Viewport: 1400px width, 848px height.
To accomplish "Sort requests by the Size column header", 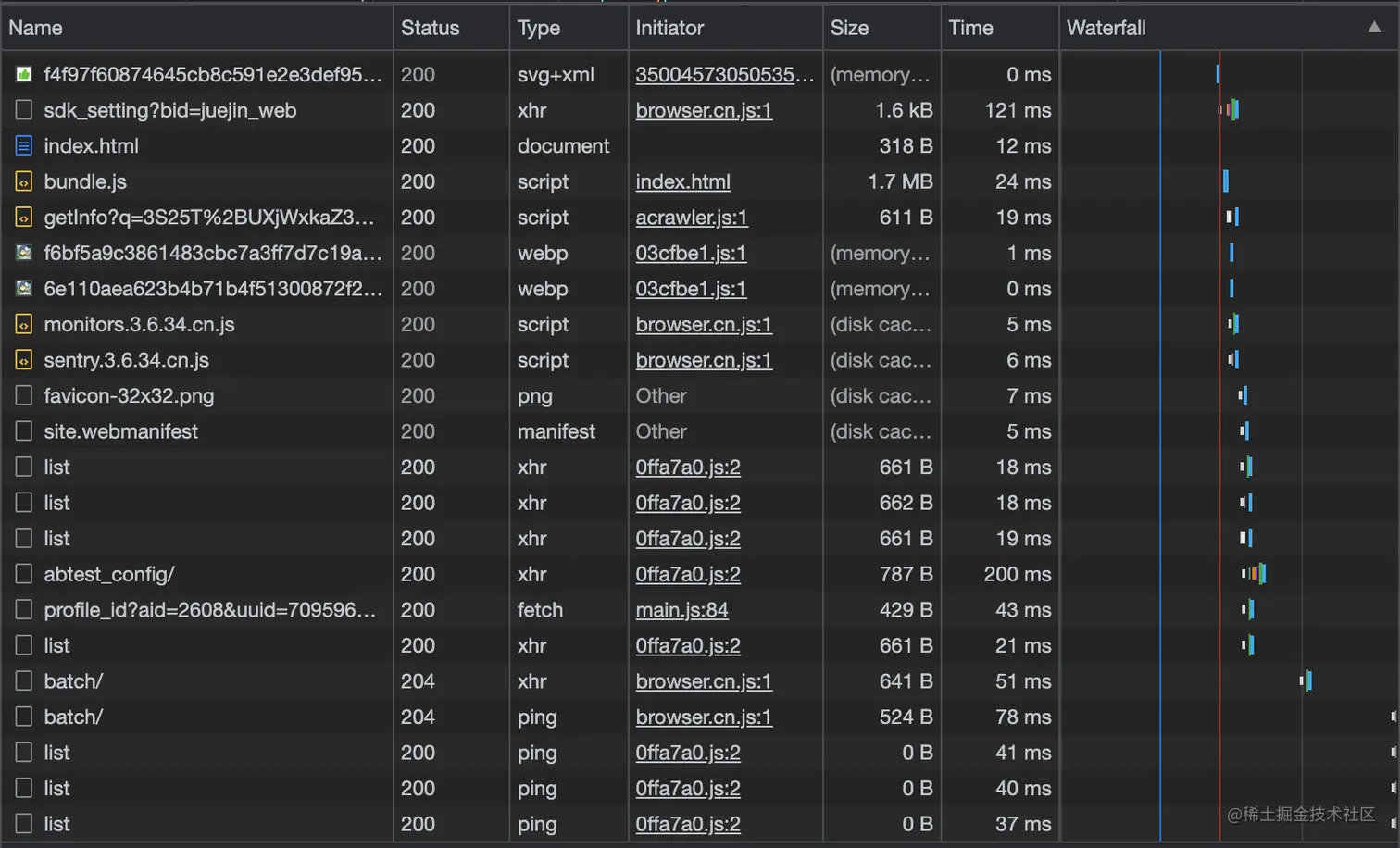I will 850,28.
